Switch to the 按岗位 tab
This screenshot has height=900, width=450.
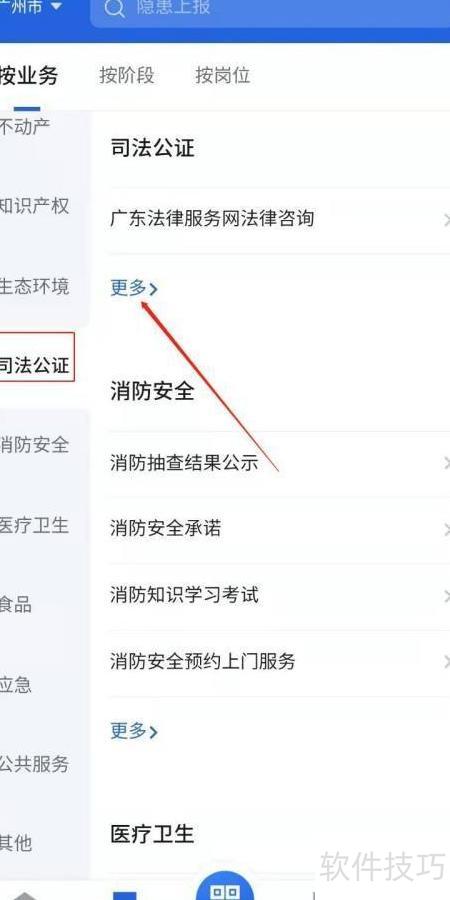(223, 75)
